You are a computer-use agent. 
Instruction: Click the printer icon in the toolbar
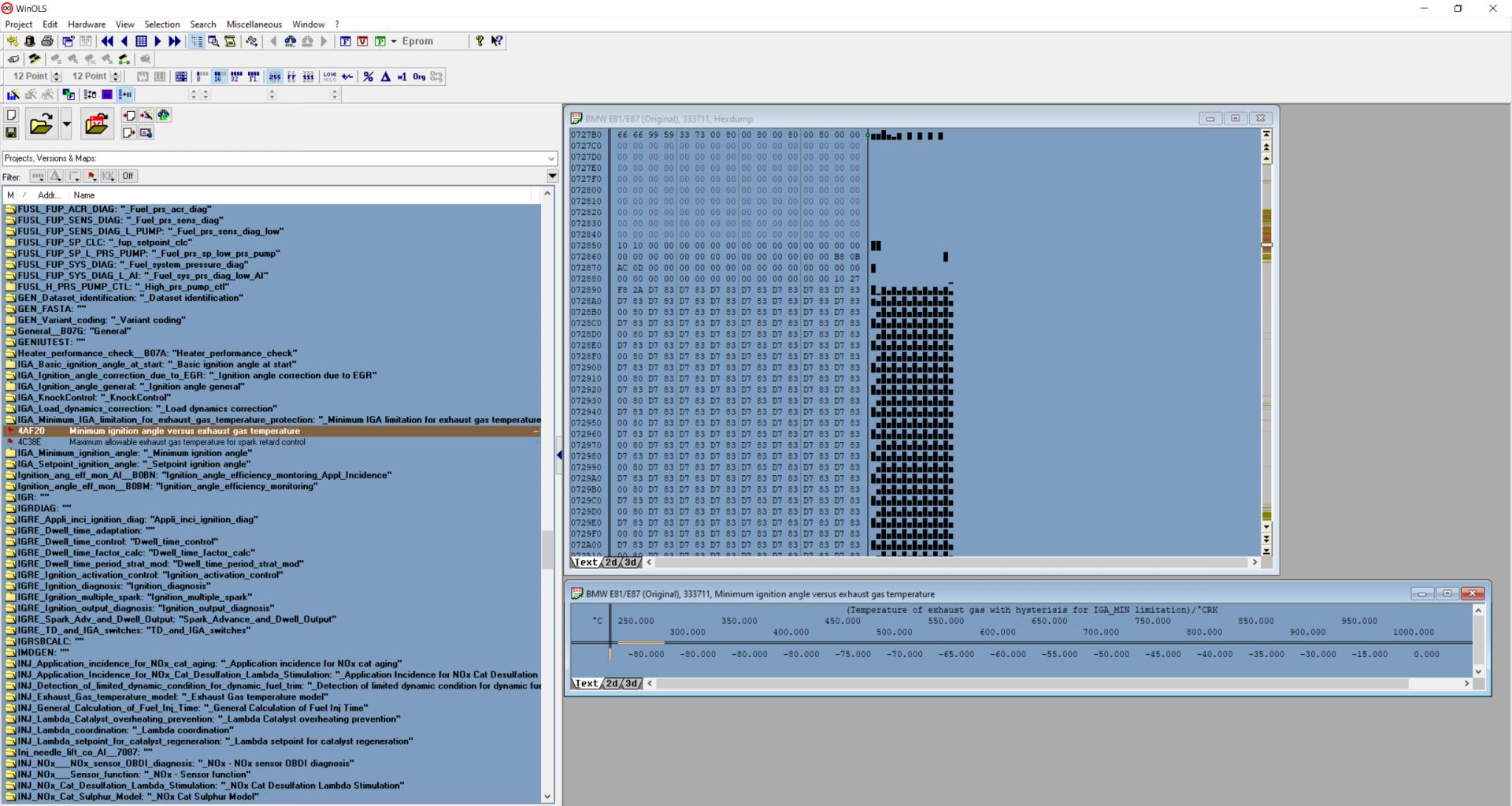[x=47, y=41]
